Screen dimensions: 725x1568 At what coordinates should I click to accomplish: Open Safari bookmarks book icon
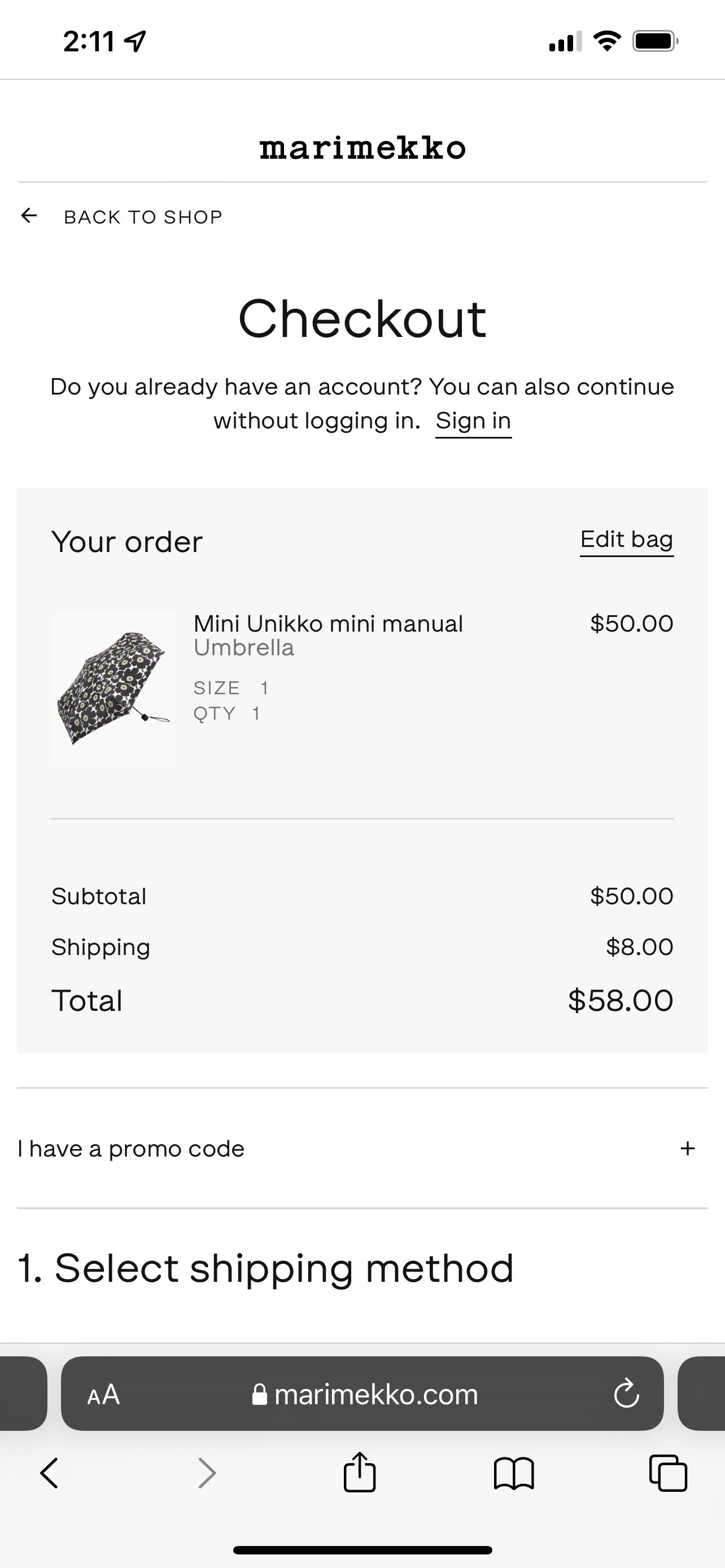(x=514, y=1473)
